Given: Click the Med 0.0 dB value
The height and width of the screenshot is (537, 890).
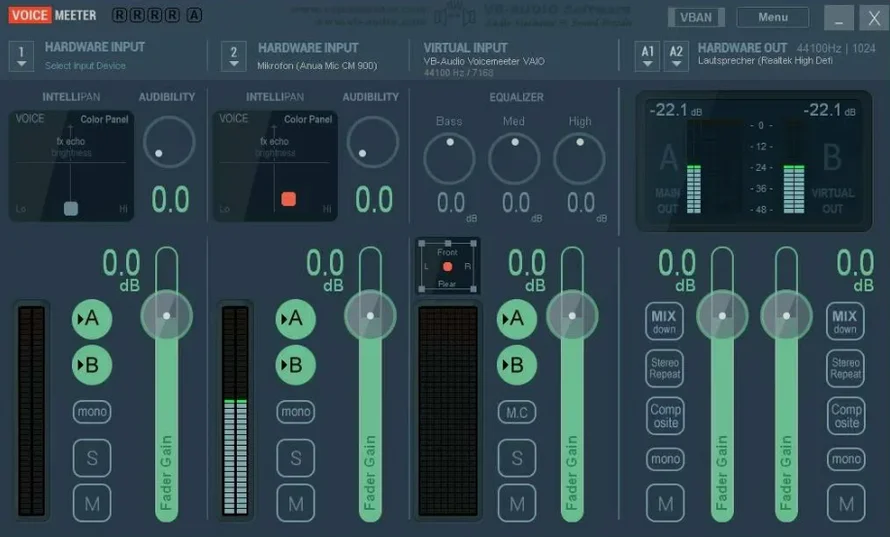Looking at the screenshot, I should 516,204.
